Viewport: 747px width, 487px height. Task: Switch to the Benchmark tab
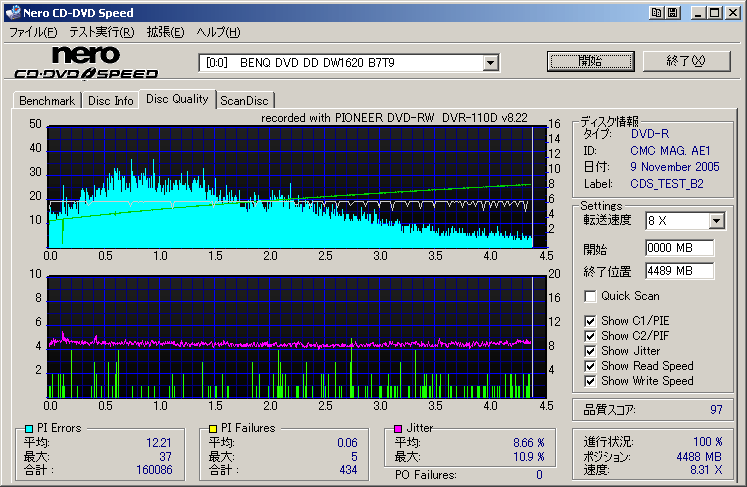pyautogui.click(x=47, y=101)
